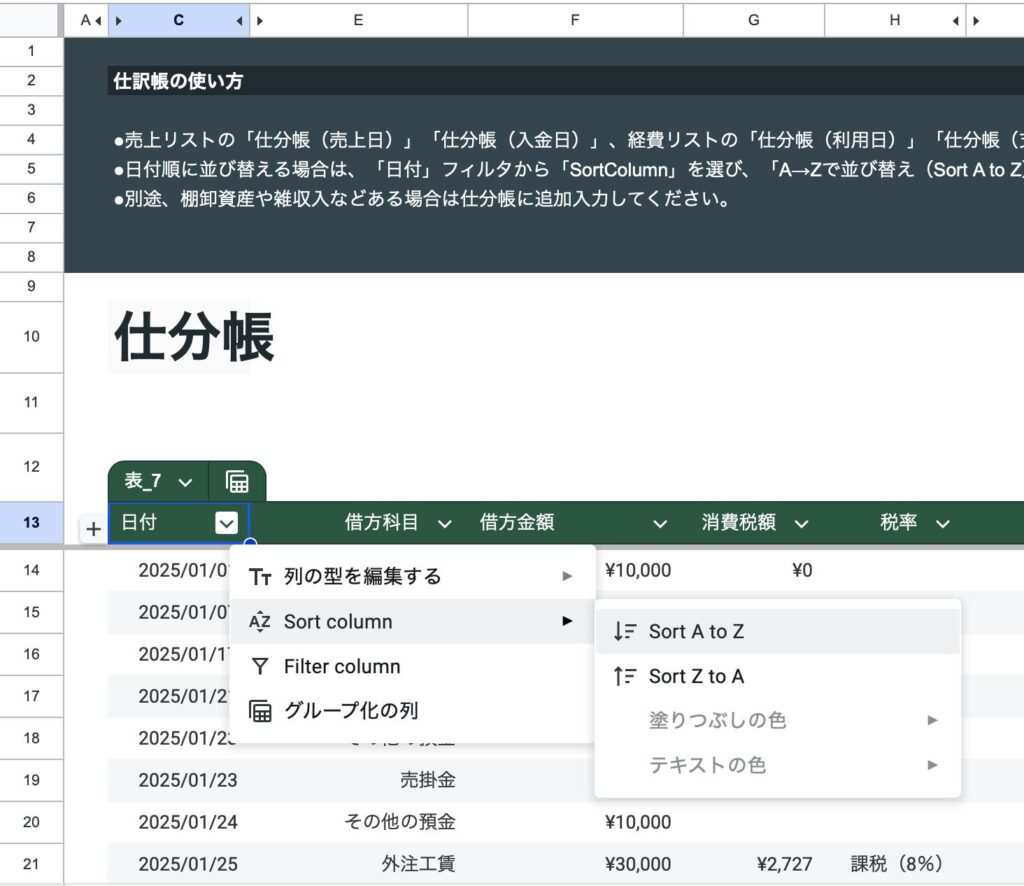Expand the 表_7 table name menu
This screenshot has height=886, width=1024.
point(185,483)
